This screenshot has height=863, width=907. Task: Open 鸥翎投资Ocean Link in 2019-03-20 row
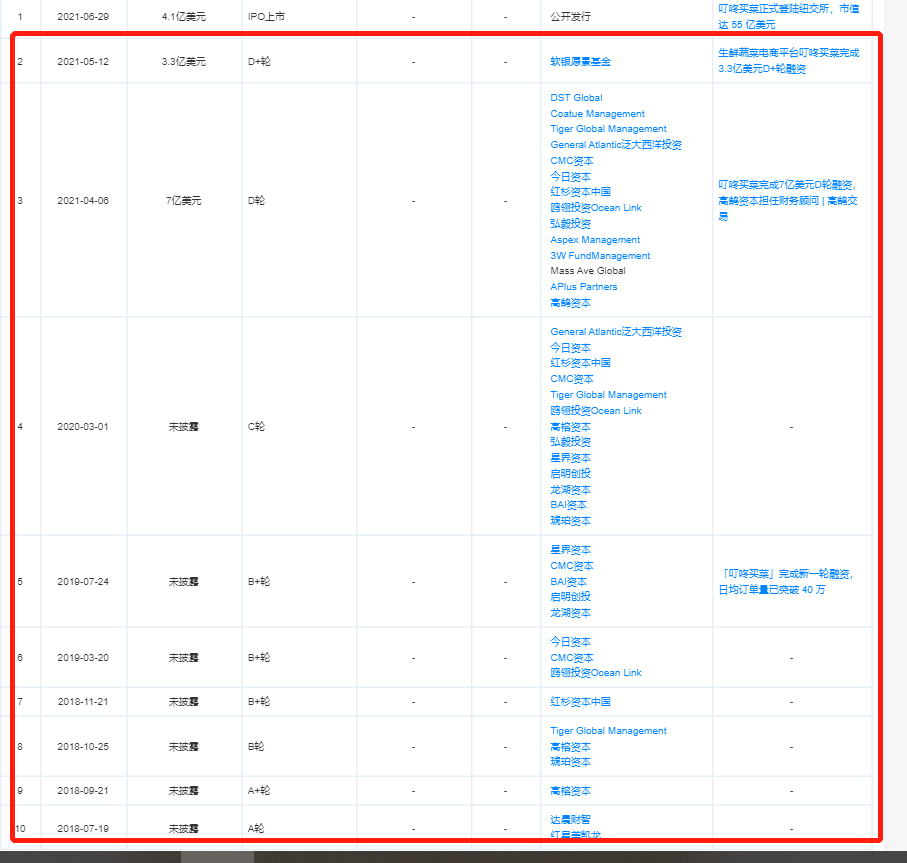pyautogui.click(x=596, y=673)
